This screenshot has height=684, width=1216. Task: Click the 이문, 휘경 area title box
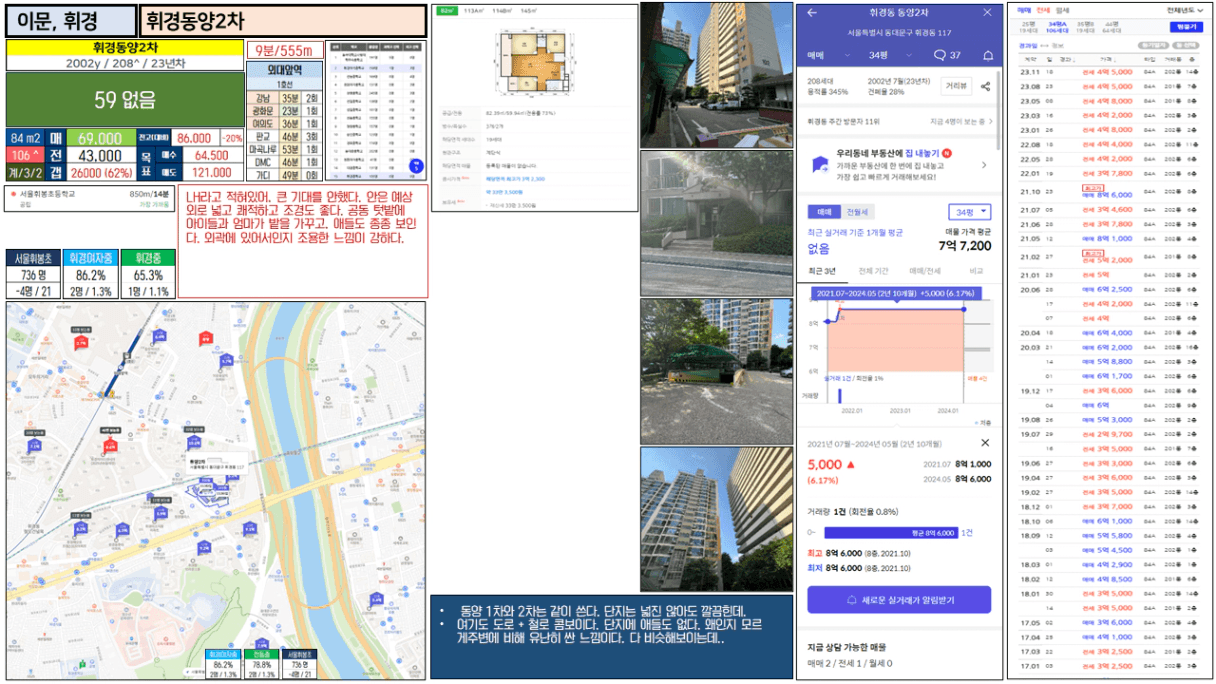coord(71,20)
